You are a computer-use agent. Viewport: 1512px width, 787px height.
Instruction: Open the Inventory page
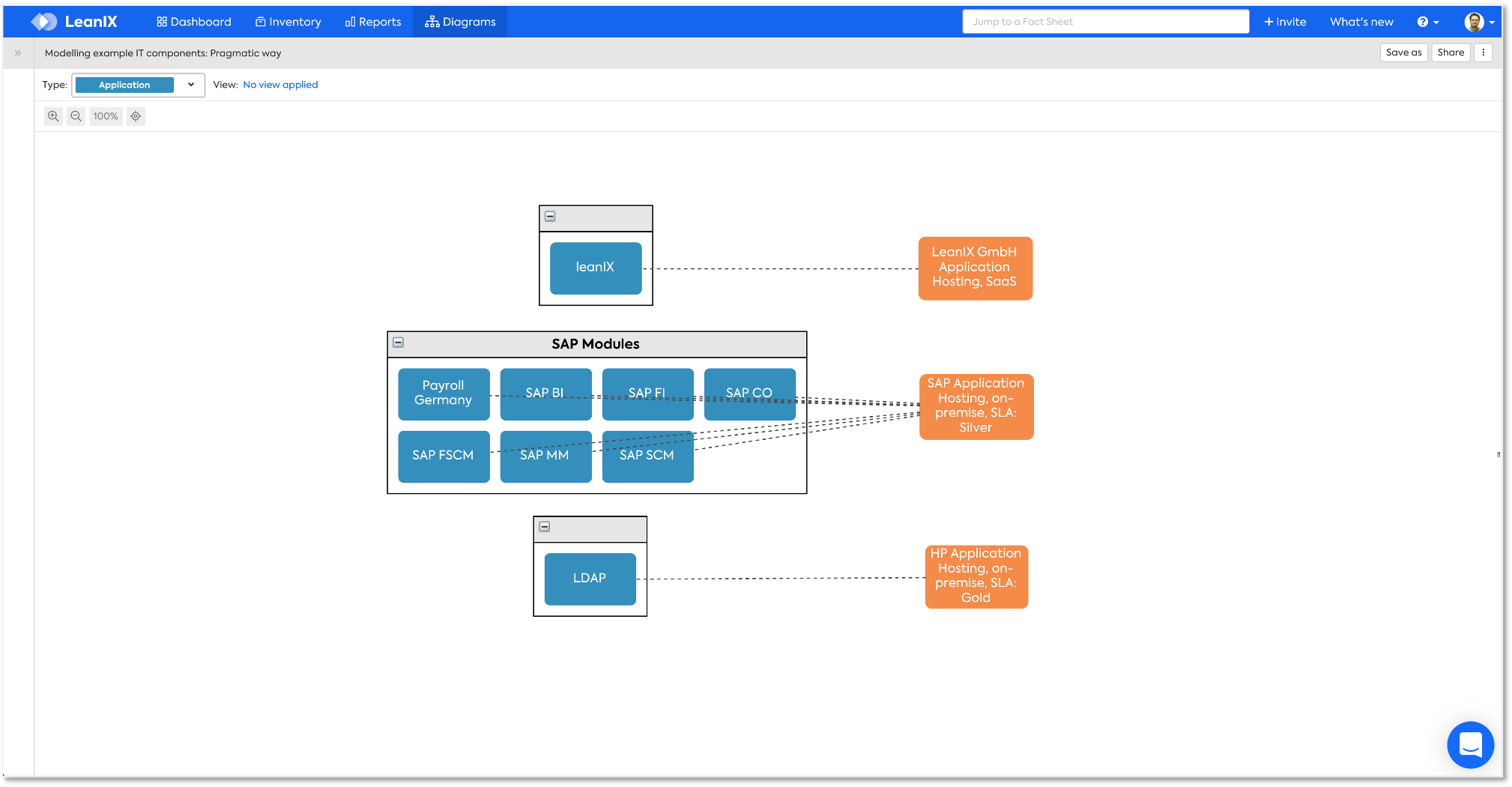click(288, 22)
